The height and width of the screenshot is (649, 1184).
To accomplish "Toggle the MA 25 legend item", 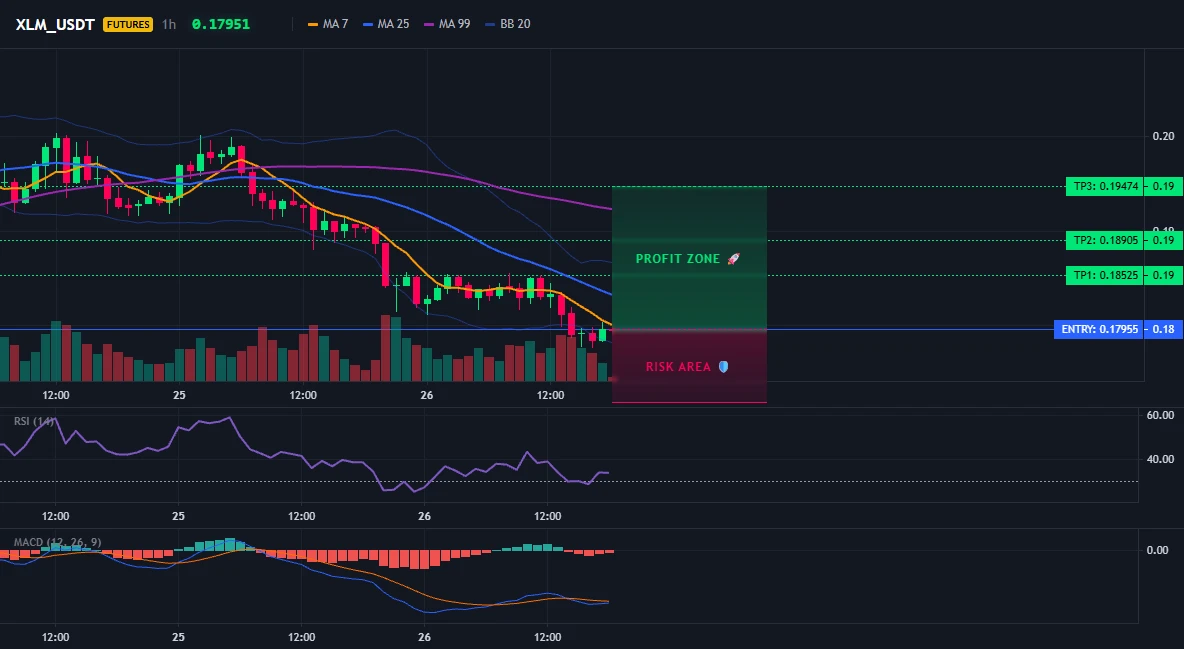I will click(387, 24).
